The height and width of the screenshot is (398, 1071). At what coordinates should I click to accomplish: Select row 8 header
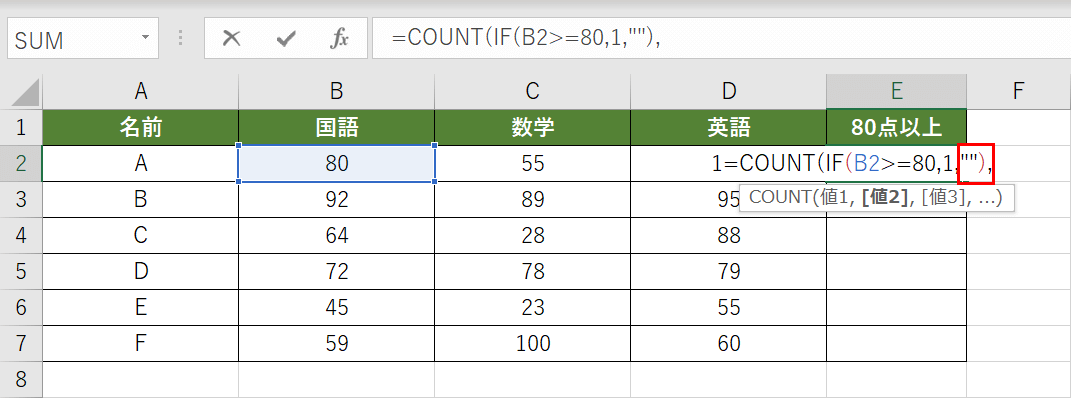tap(21, 379)
